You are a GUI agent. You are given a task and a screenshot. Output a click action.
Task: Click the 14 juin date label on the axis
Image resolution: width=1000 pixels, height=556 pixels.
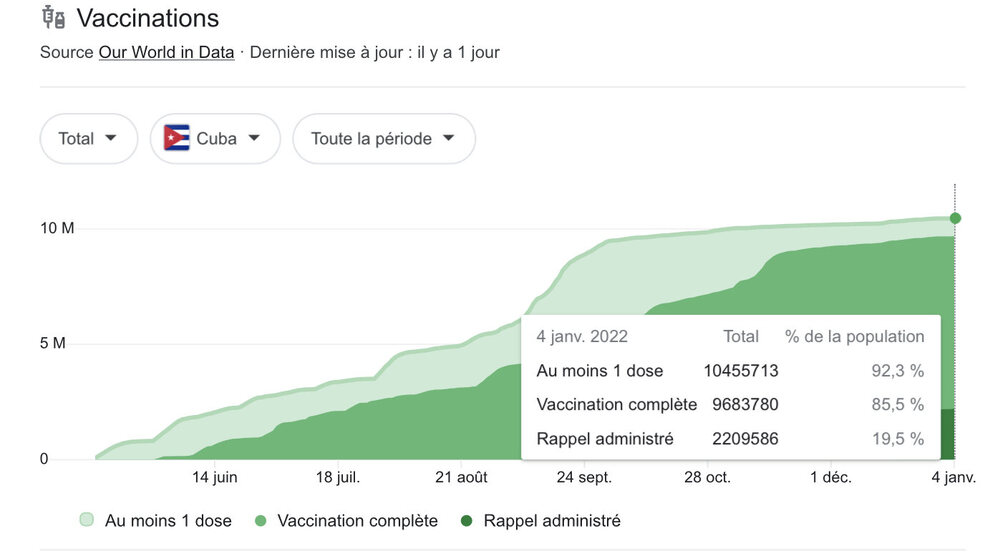point(214,478)
